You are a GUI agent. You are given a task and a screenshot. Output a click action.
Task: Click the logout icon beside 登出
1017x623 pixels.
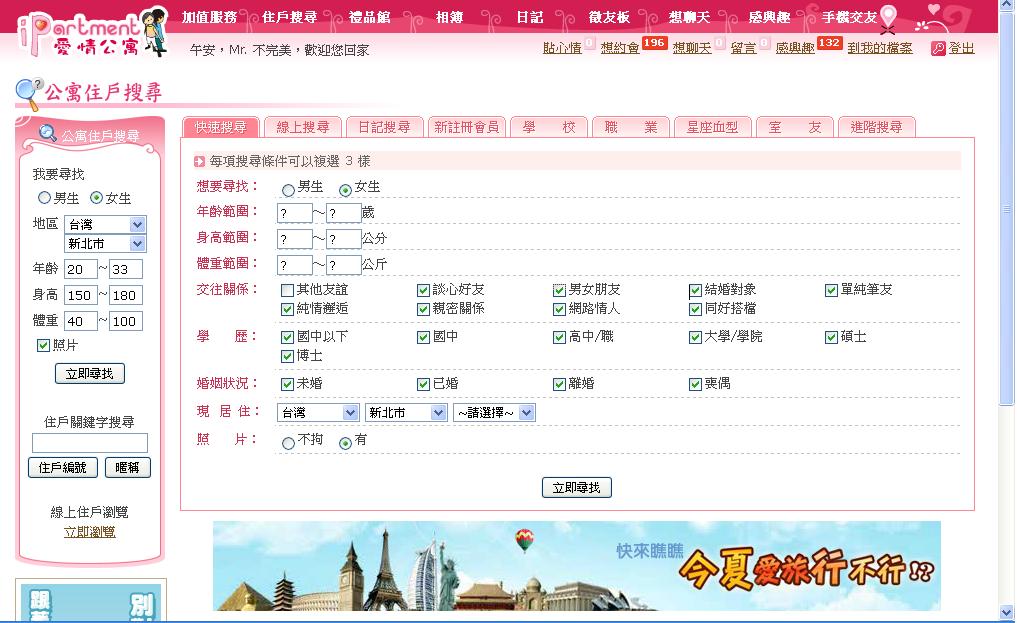coord(937,48)
